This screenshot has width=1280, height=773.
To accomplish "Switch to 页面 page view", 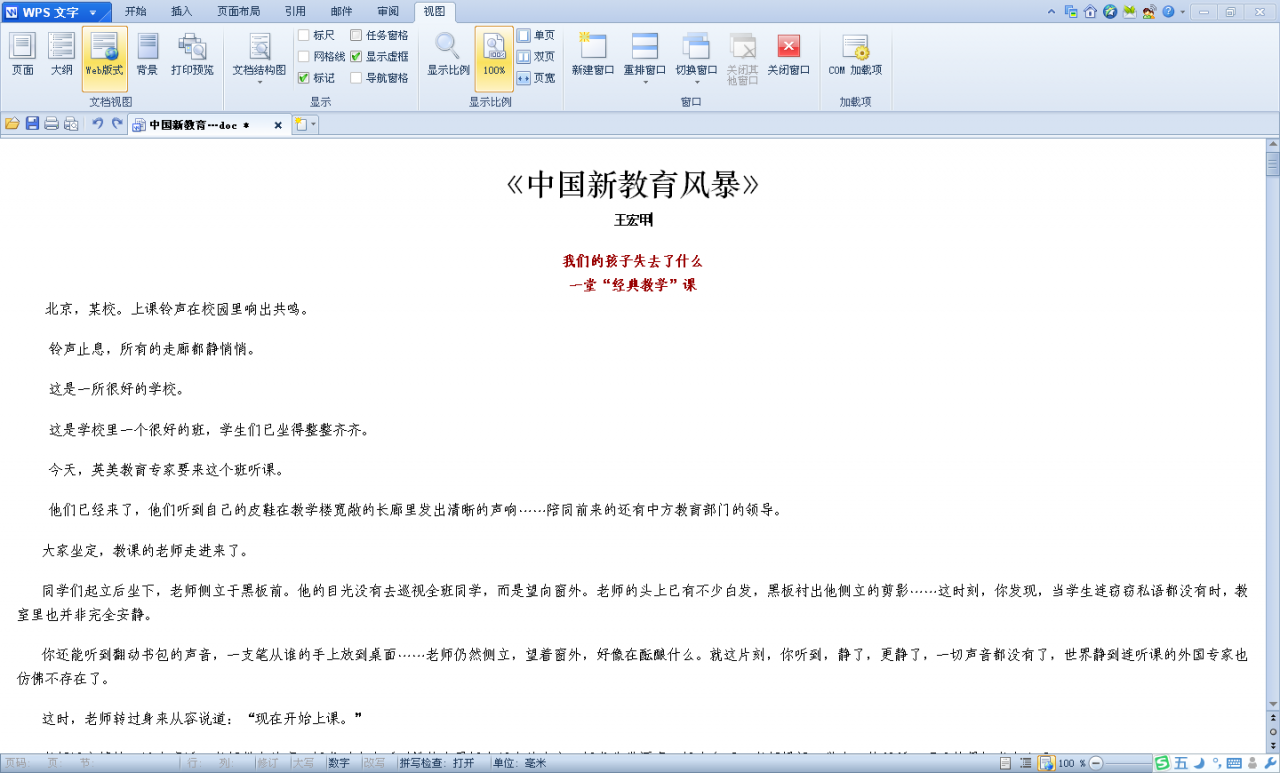I will (22, 55).
